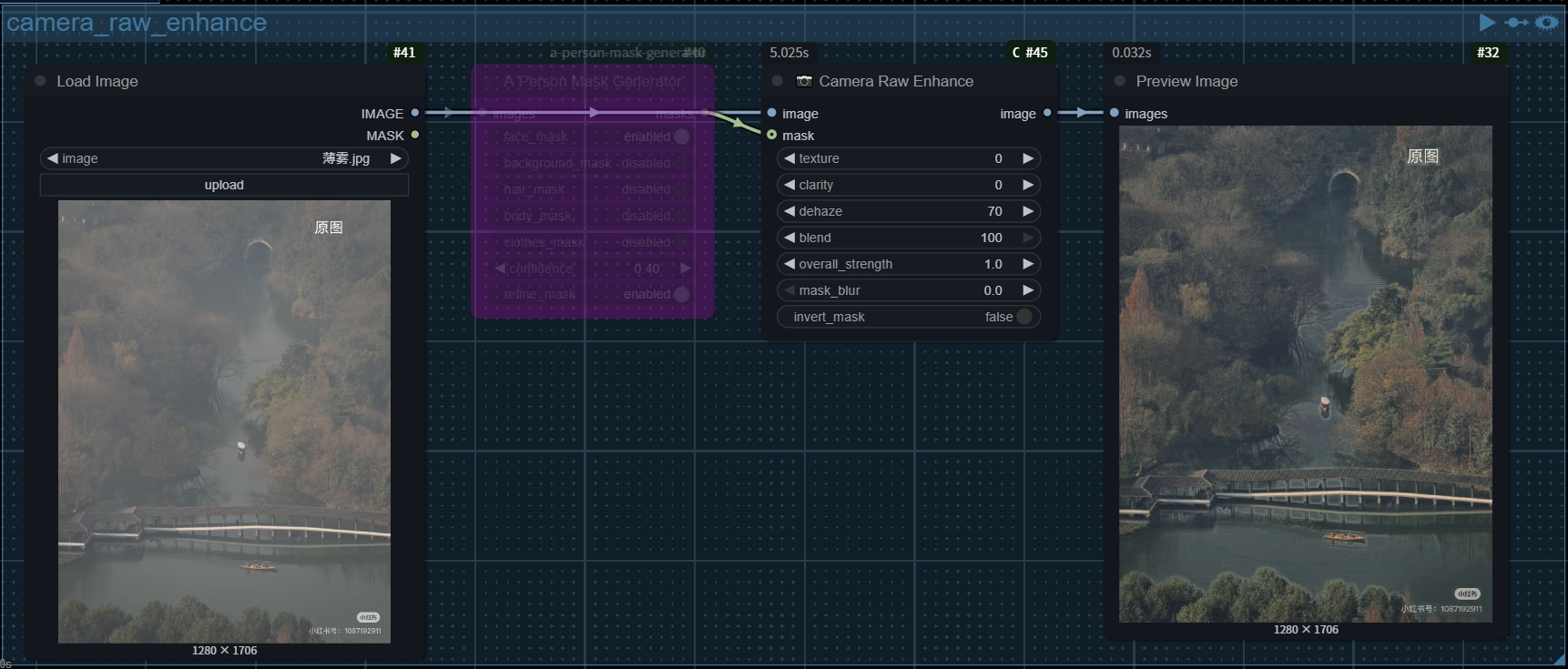Click the dehaze value 70
1568x669 pixels.
(994, 211)
